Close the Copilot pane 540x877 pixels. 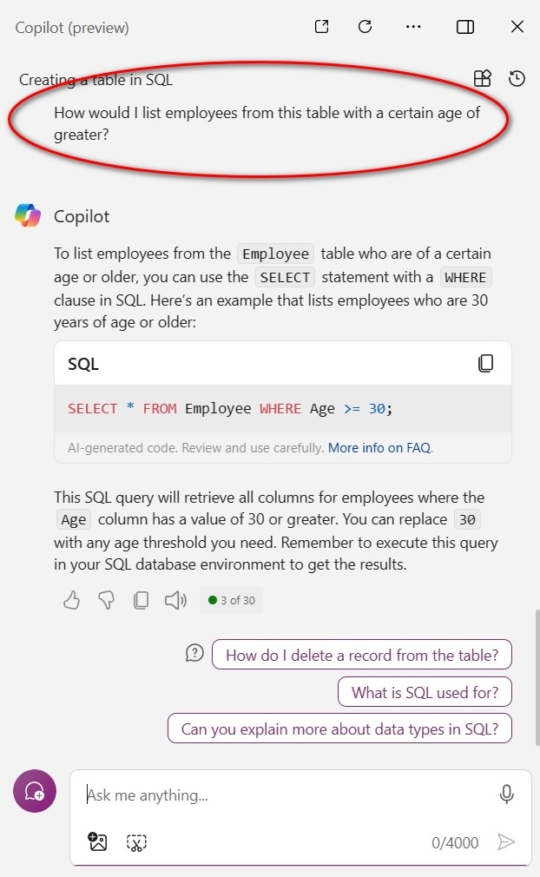[x=517, y=26]
